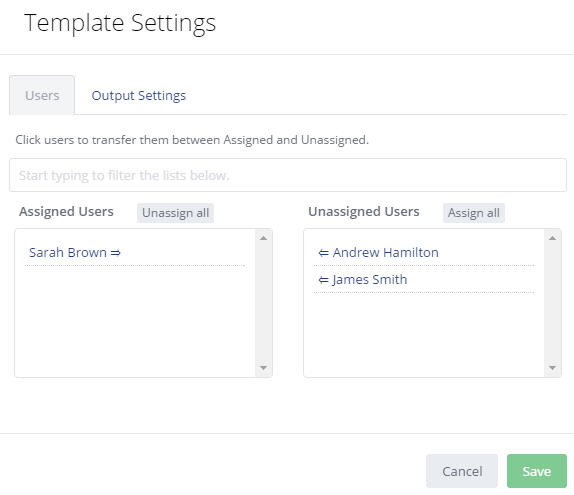Viewport: 574px width, 495px height.
Task: Cancel the Template Settings dialog
Action: point(462,471)
